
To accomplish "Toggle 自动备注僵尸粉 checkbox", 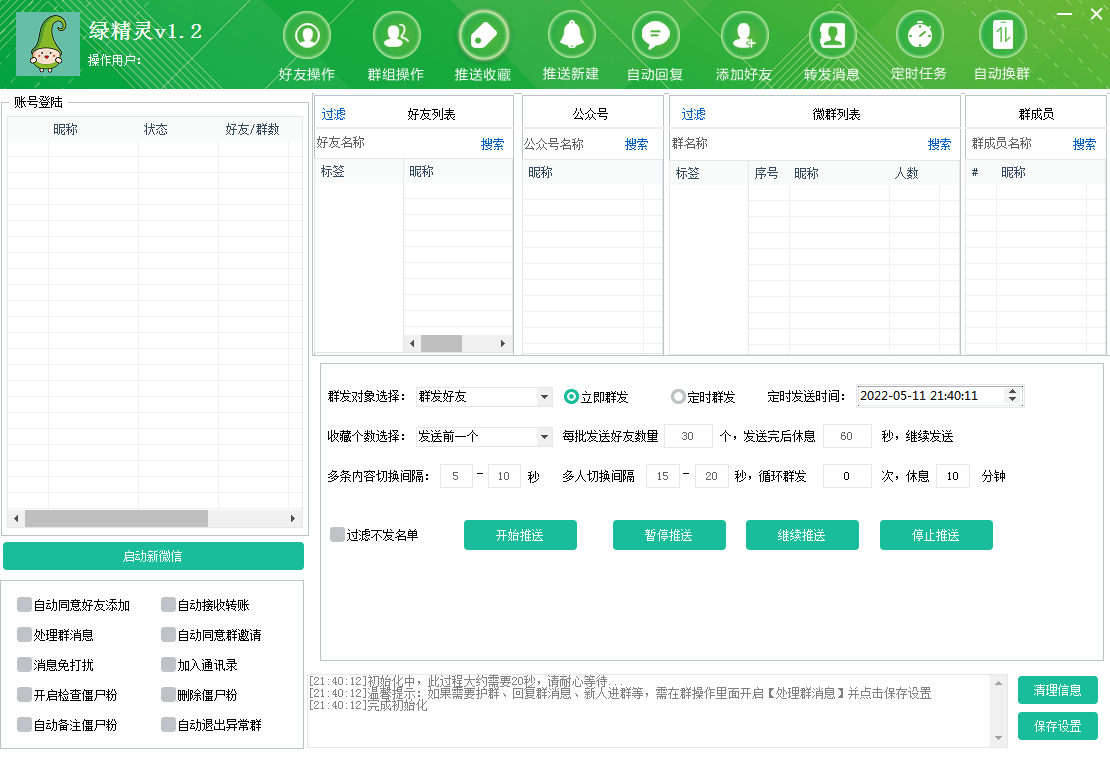I will pos(24,725).
